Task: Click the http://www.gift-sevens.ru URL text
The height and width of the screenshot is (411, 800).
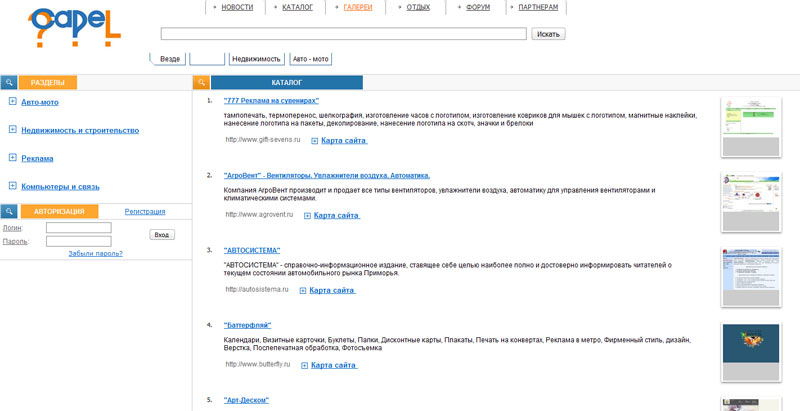Action: (263, 140)
